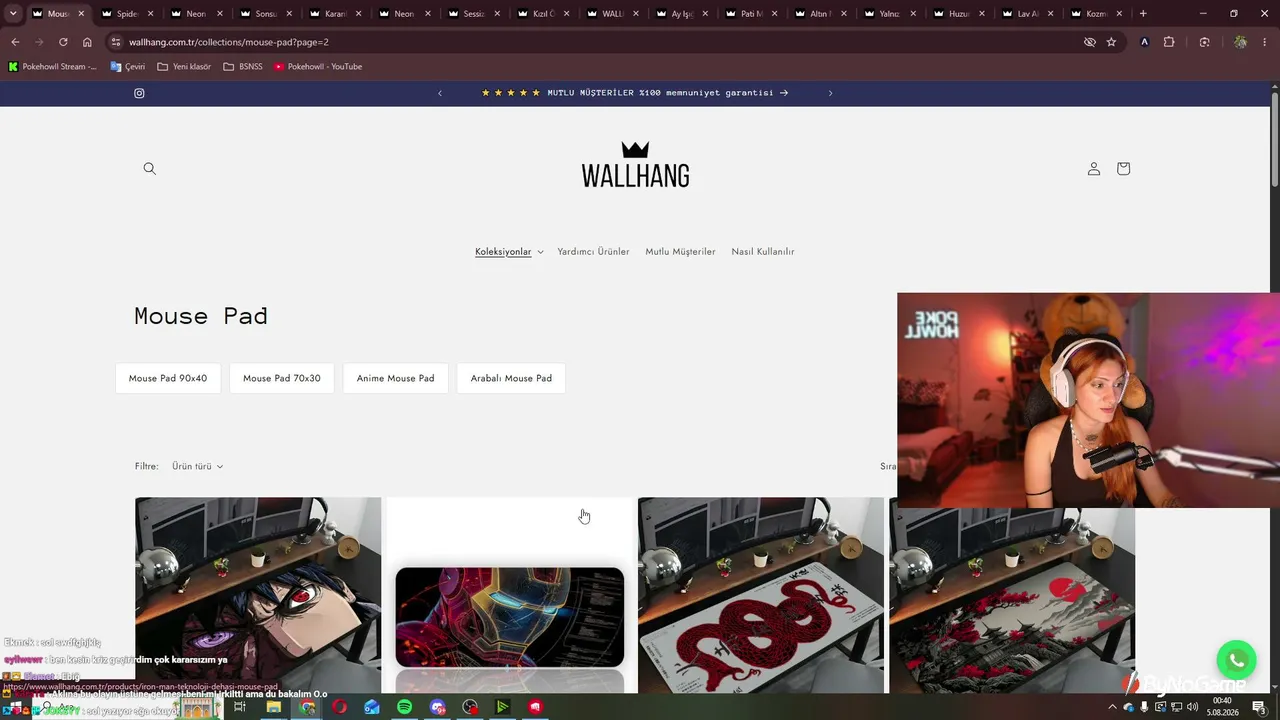
Task: Close the Kozmik tab
Action: [x=1120, y=14]
